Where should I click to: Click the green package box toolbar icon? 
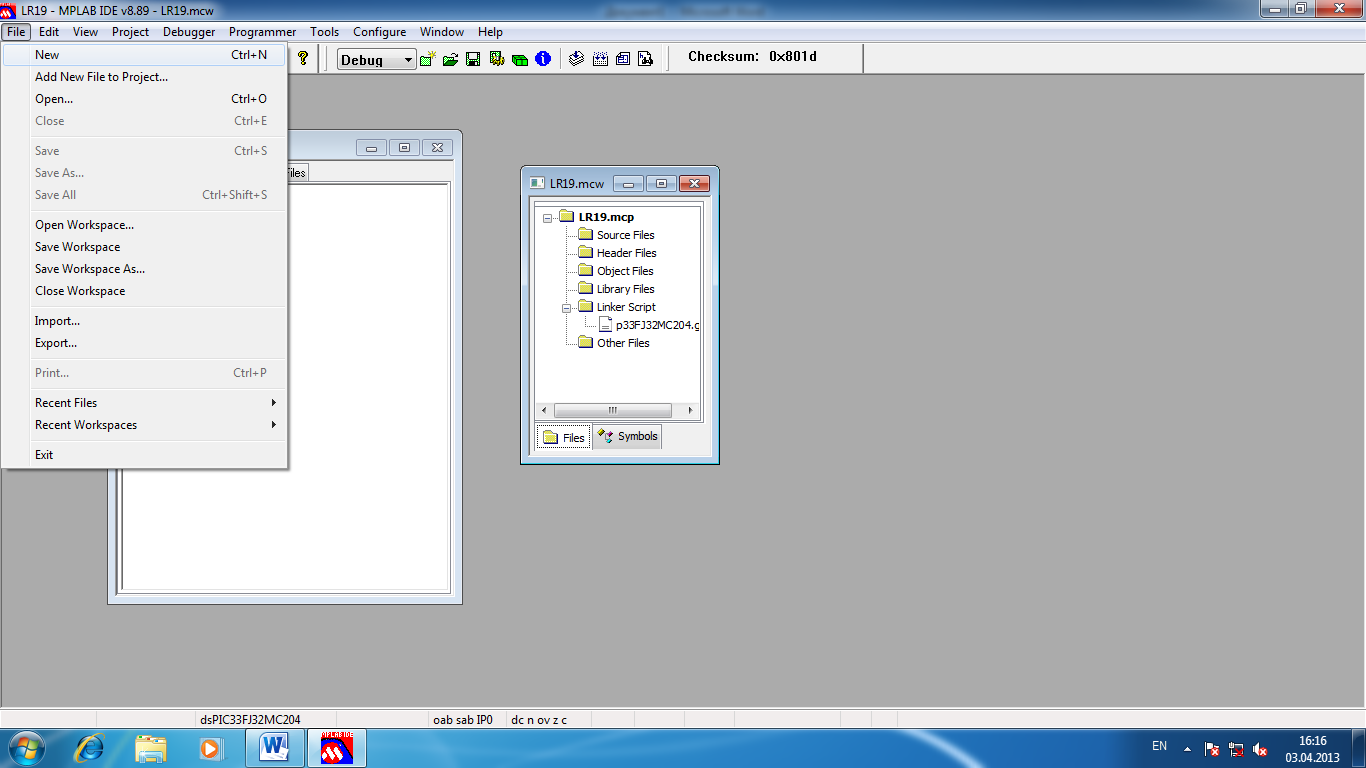click(x=519, y=59)
